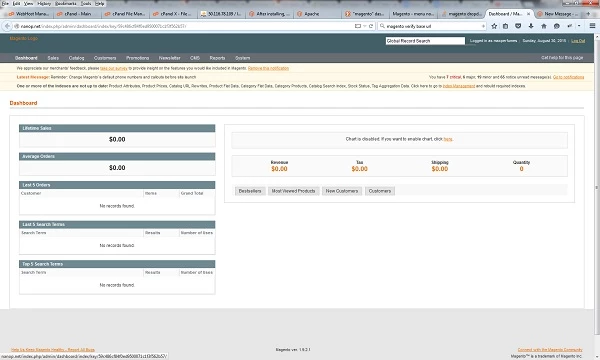Image resolution: width=600 pixels, height=360 pixels.
Task: Switch to the After installing tab
Action: (269, 14)
